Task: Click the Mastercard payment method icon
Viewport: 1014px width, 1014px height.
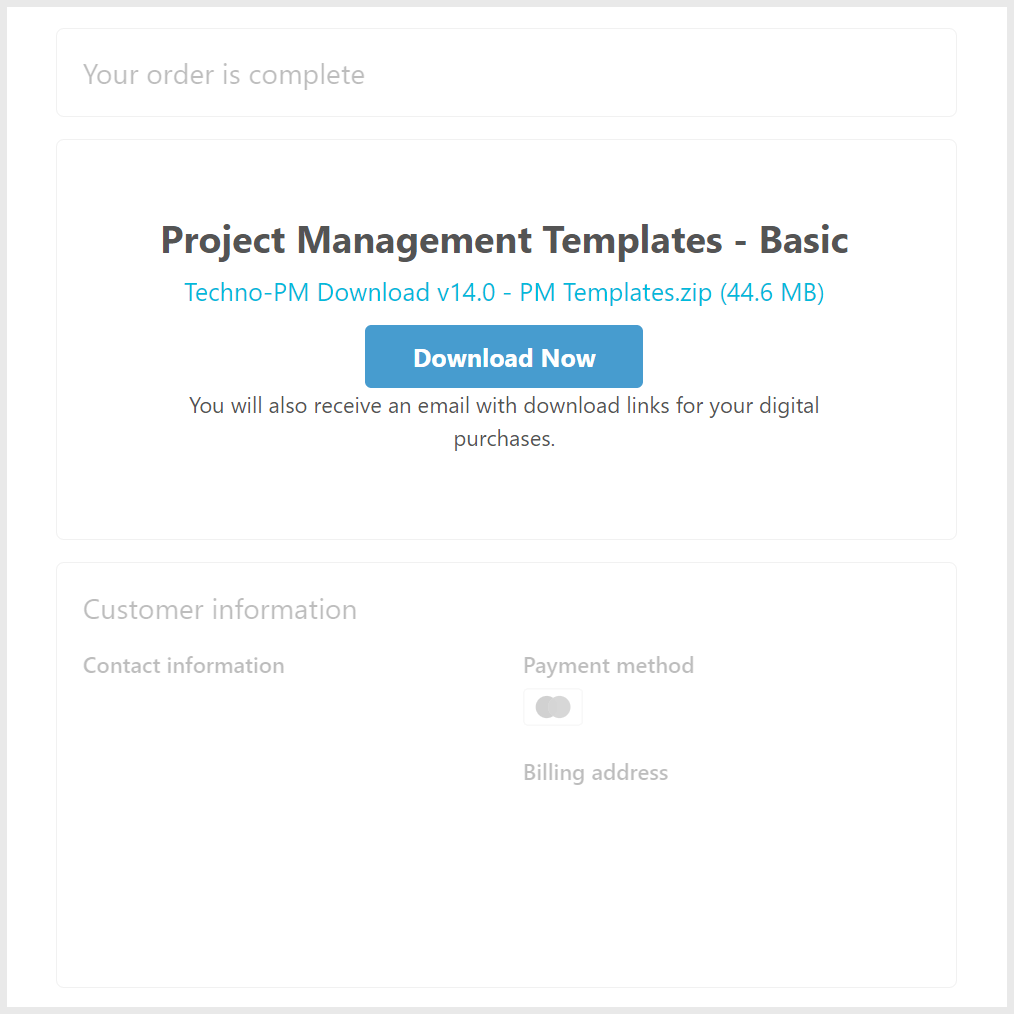Action: tap(553, 707)
